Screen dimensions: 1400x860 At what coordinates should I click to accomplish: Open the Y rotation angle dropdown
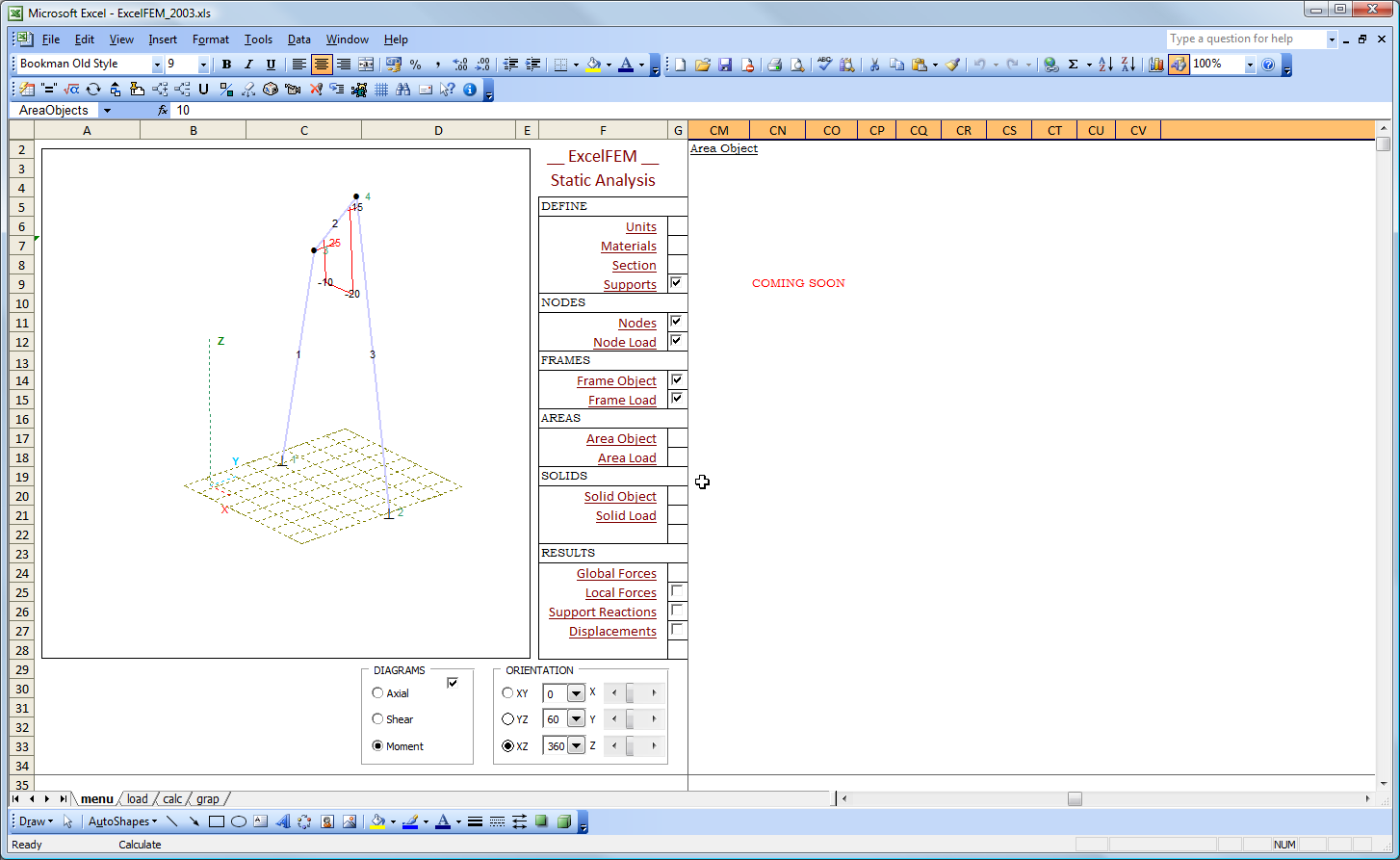tap(576, 719)
